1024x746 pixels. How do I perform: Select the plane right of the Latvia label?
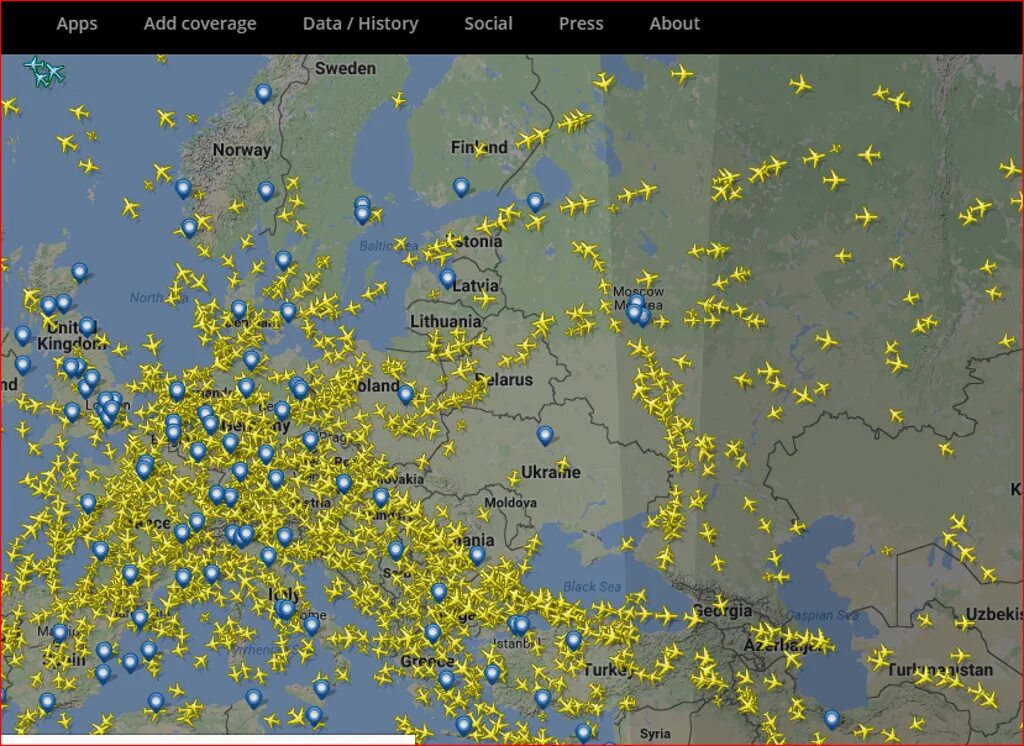(x=485, y=299)
